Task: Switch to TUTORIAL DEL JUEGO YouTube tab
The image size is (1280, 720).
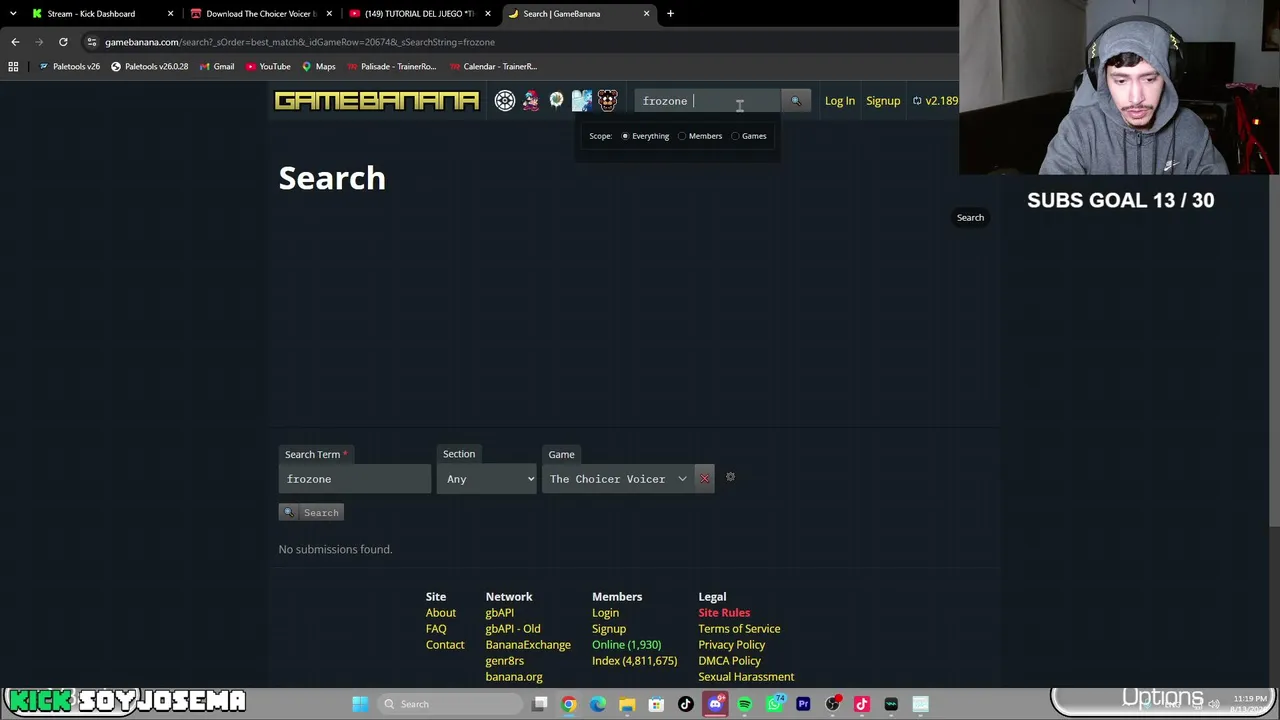Action: 419,14
